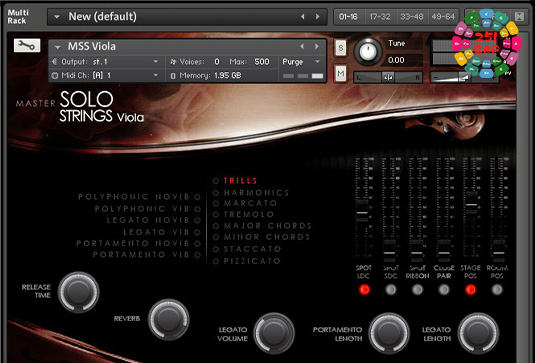Click the Legato Volume knob
The height and width of the screenshot is (363, 535).
(274, 333)
